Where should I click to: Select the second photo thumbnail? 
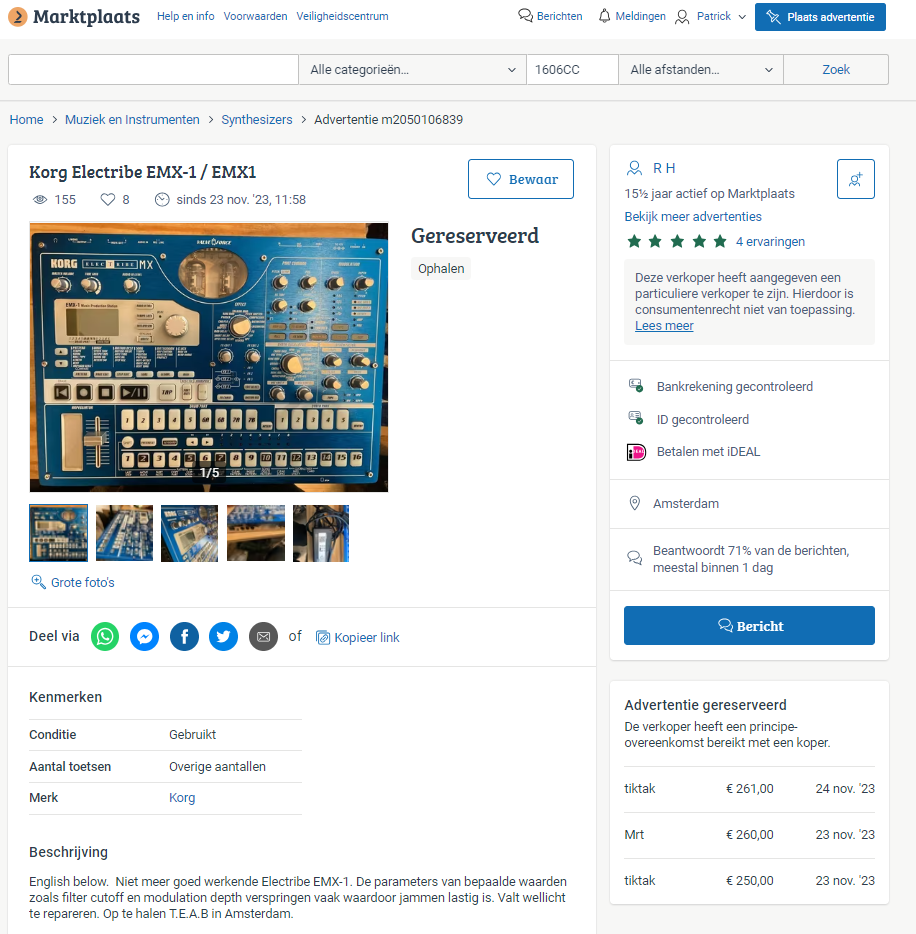click(x=124, y=533)
